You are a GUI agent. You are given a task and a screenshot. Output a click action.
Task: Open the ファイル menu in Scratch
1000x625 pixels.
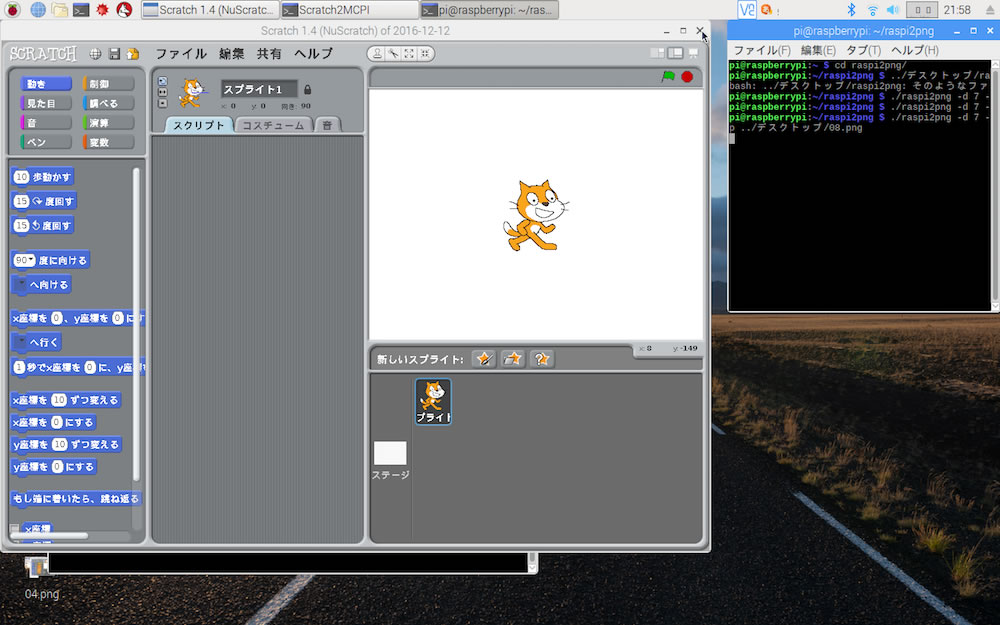(x=181, y=54)
